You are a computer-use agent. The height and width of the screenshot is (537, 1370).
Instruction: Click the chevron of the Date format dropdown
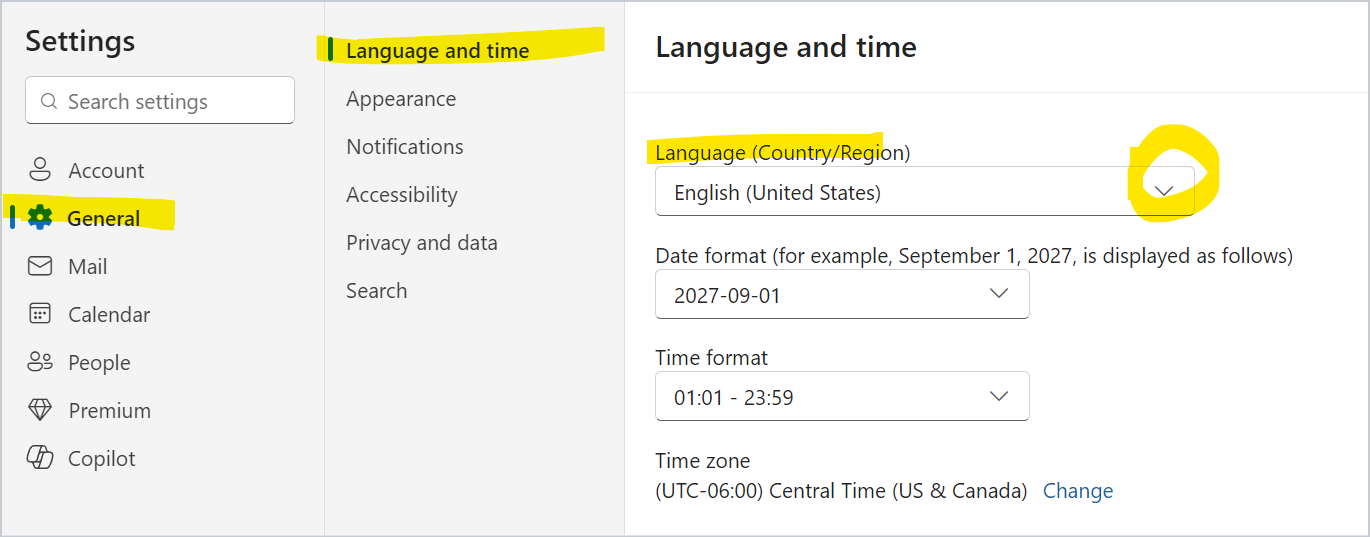[998, 293]
